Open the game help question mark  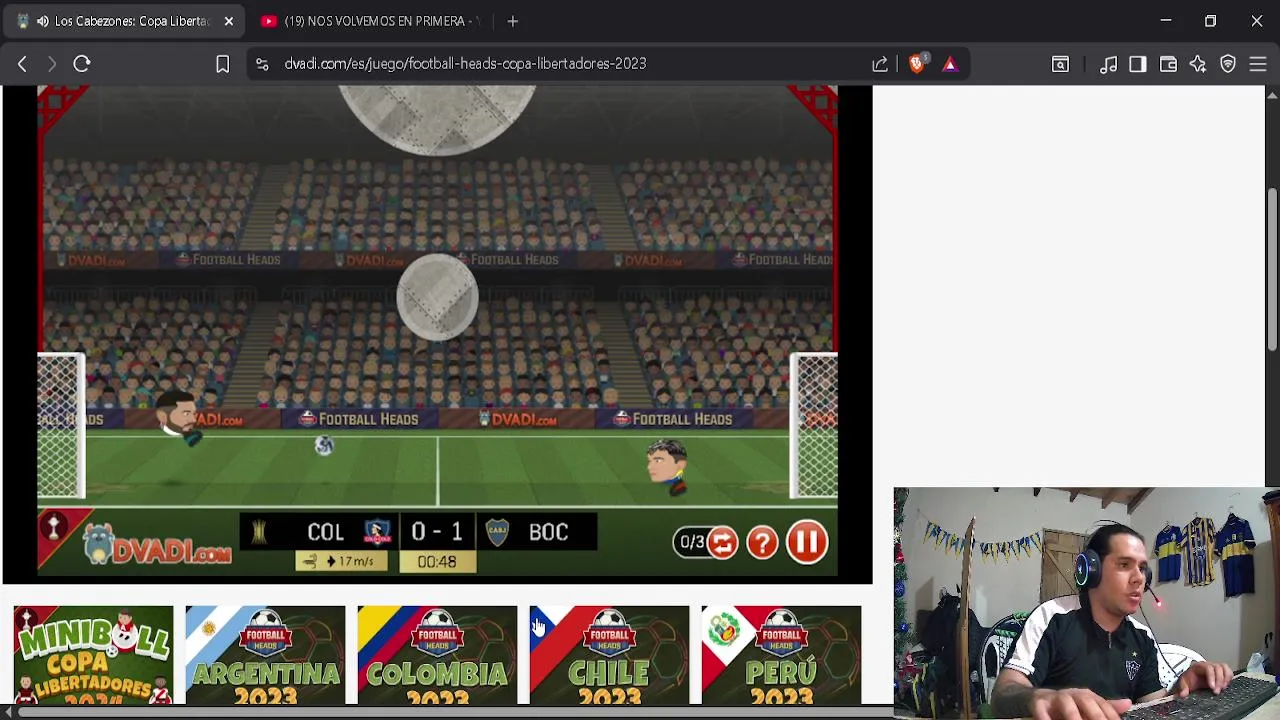(x=762, y=542)
